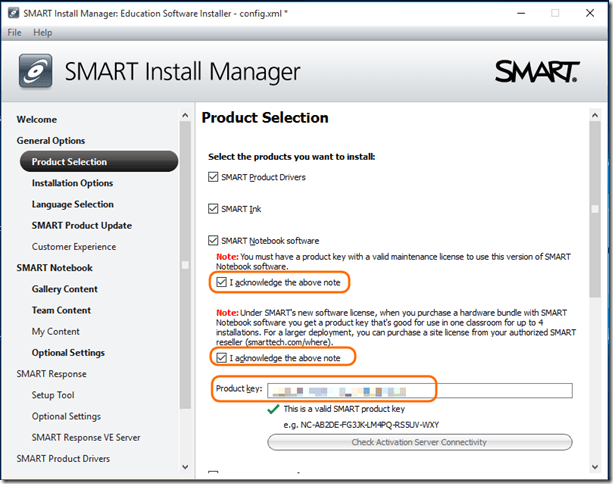Click Check Activation Server Connectivity button
Viewport: 613px width, 484px height.
click(x=419, y=442)
